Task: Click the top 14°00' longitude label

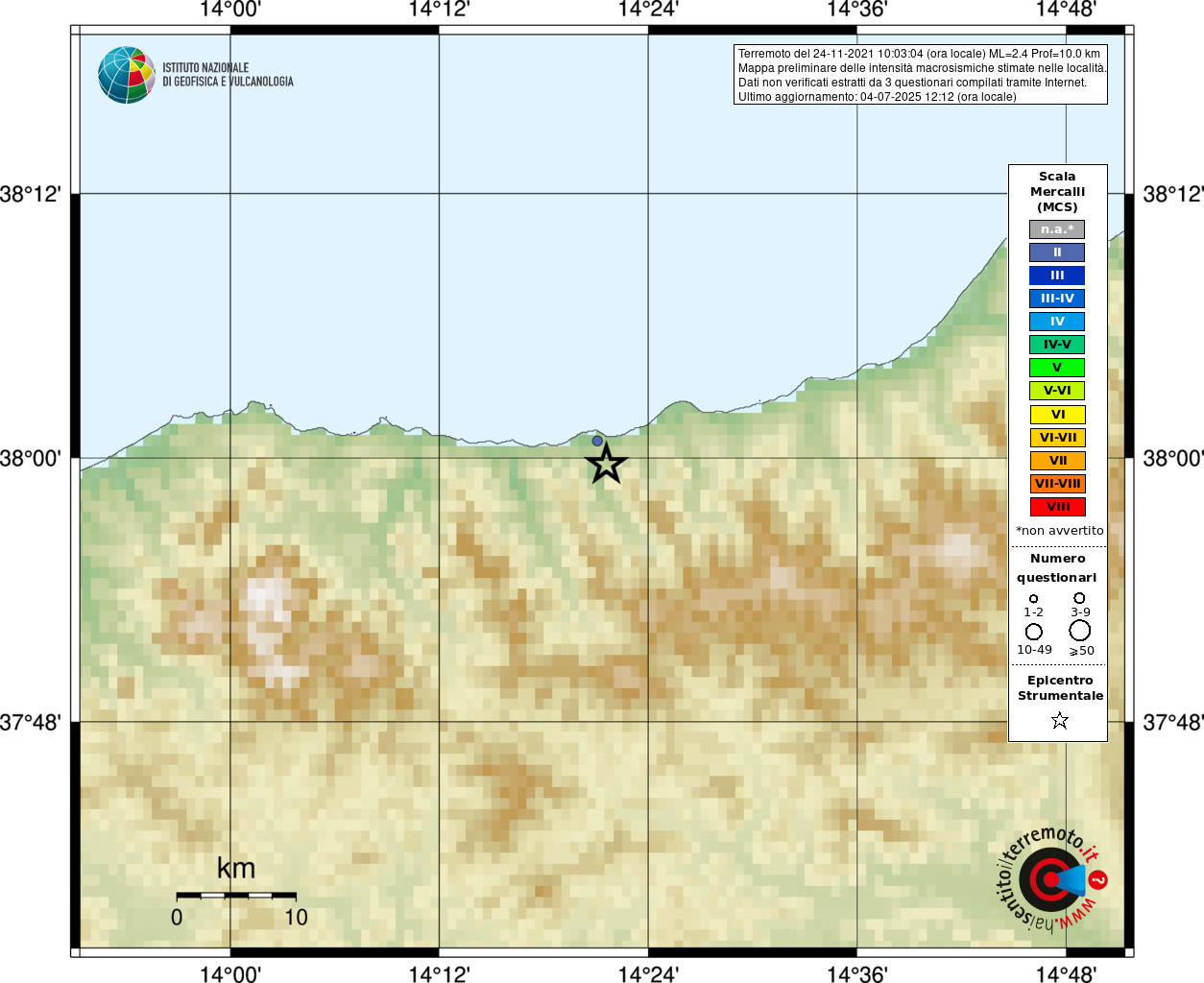Action: click(x=230, y=10)
